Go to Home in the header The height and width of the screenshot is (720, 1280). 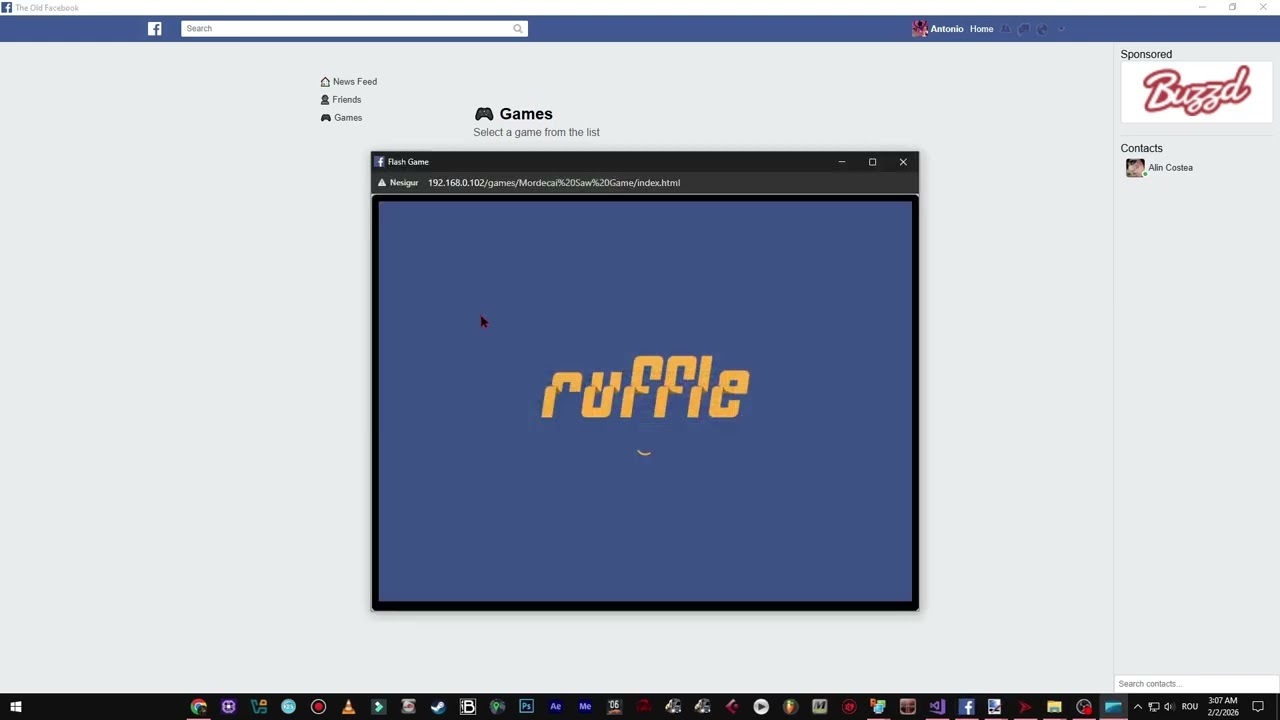(981, 29)
